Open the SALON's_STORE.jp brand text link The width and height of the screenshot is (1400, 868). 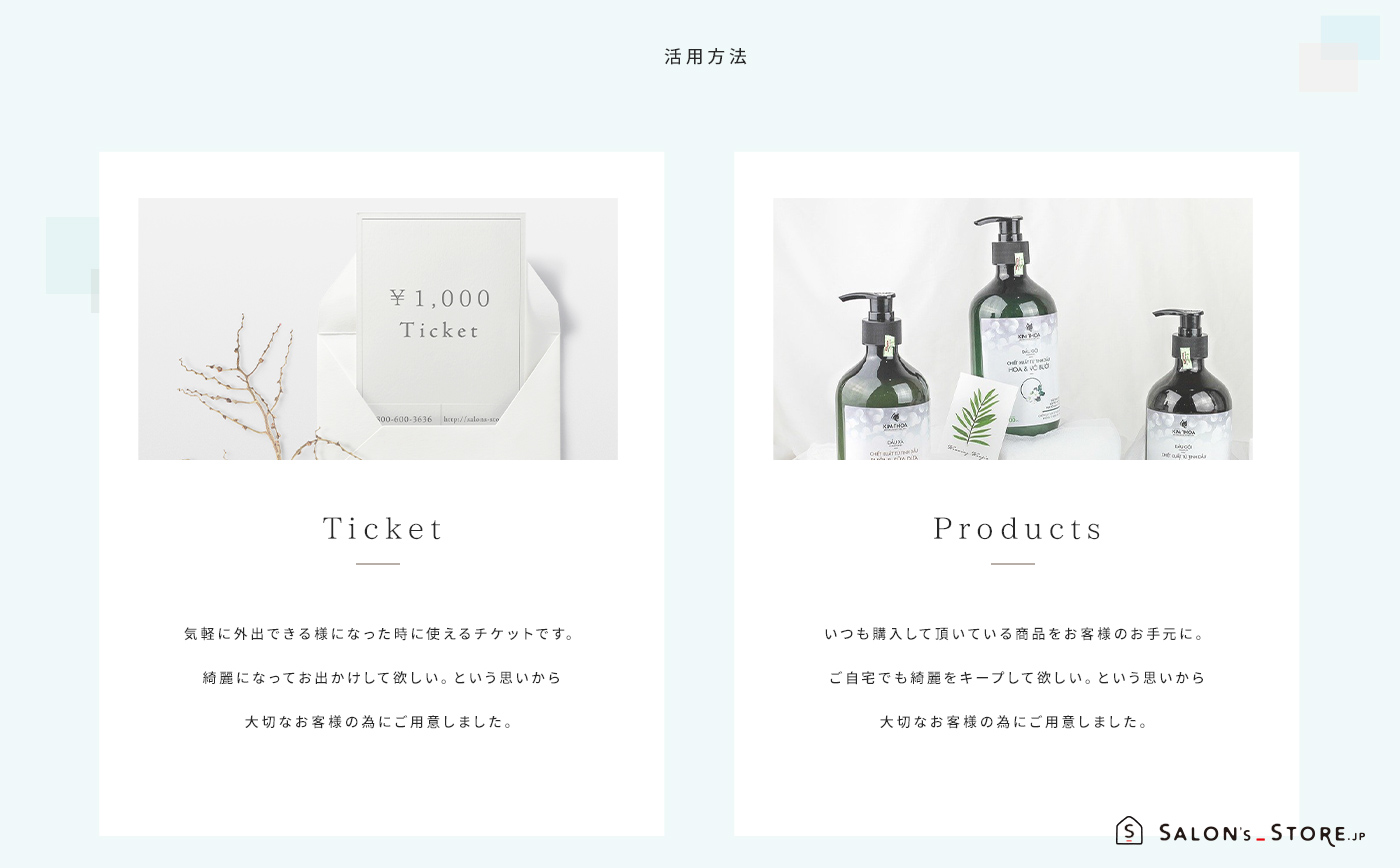(x=1262, y=834)
